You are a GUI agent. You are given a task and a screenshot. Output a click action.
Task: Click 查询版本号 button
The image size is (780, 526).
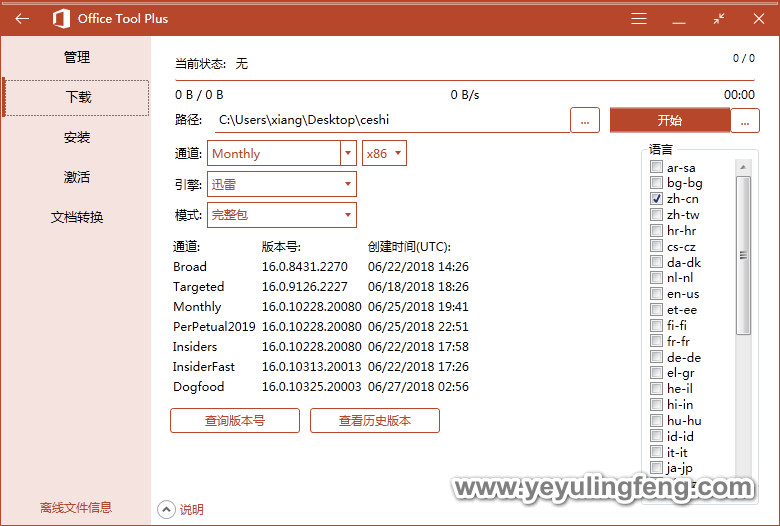click(235, 421)
